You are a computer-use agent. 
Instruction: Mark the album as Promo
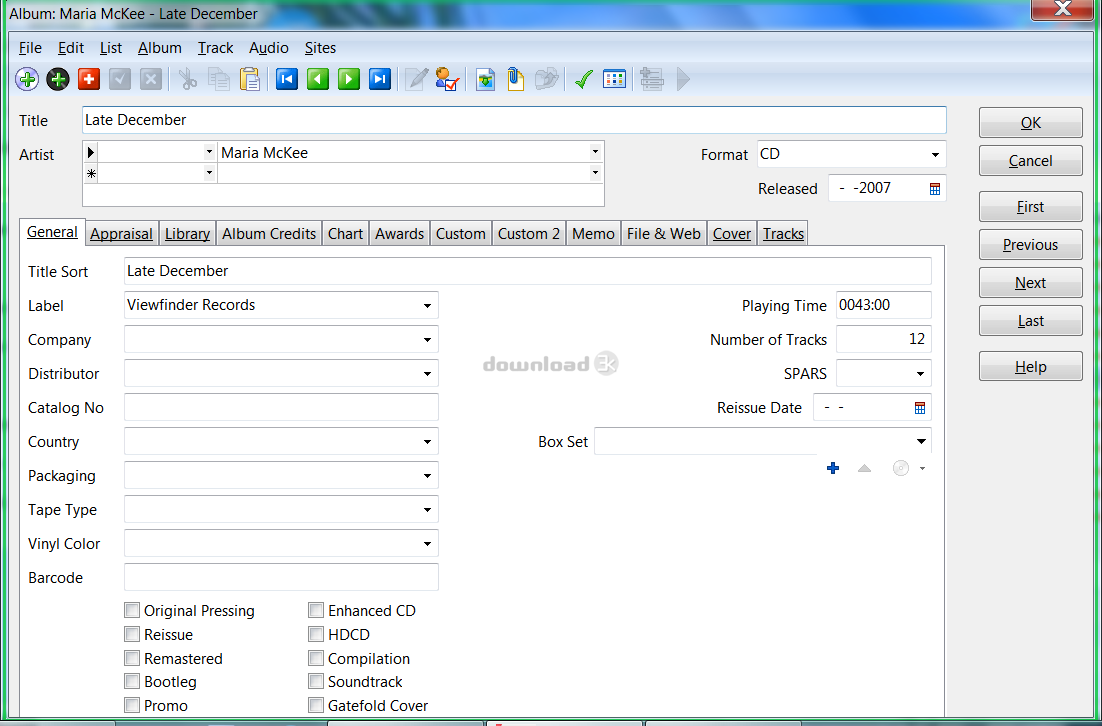pos(132,705)
